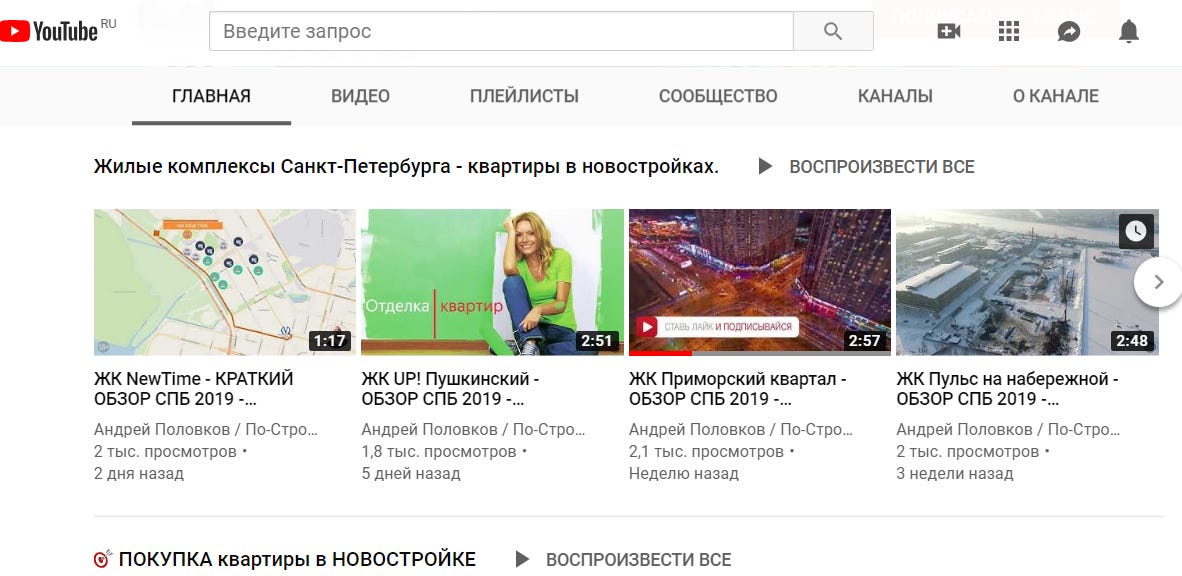This screenshot has width=1182, height=576.
Task: Open the notifications bell
Action: (x=1128, y=31)
